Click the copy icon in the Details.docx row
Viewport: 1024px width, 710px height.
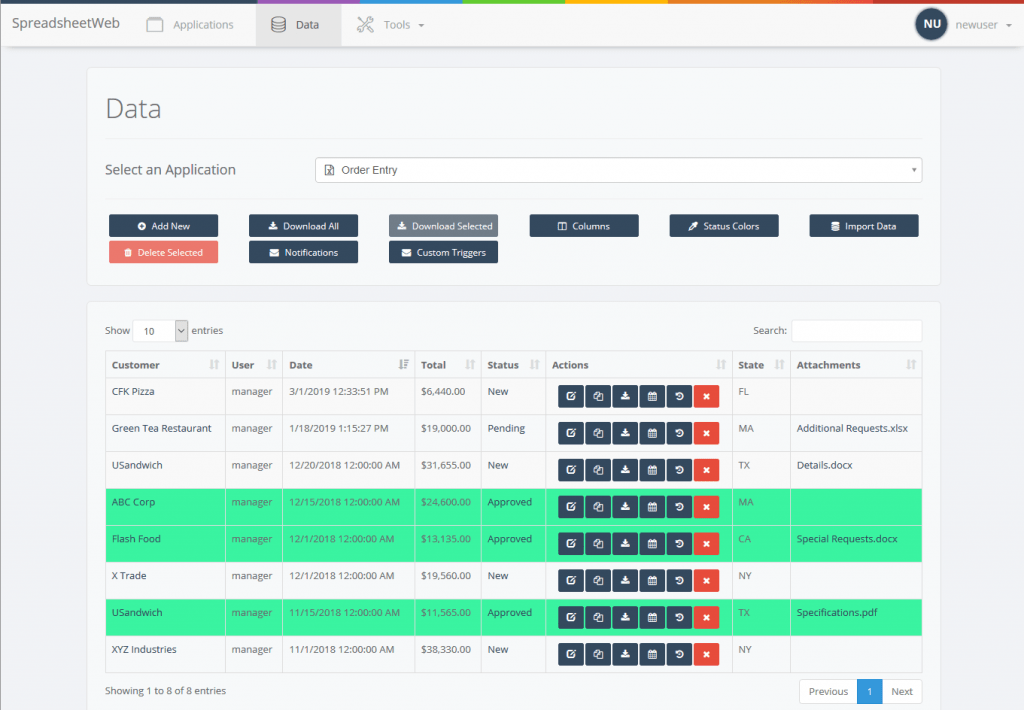(597, 470)
